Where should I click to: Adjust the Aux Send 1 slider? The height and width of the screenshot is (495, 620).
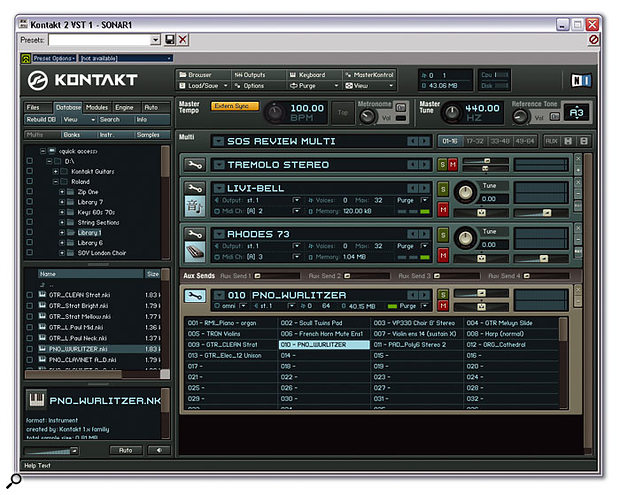(276, 276)
